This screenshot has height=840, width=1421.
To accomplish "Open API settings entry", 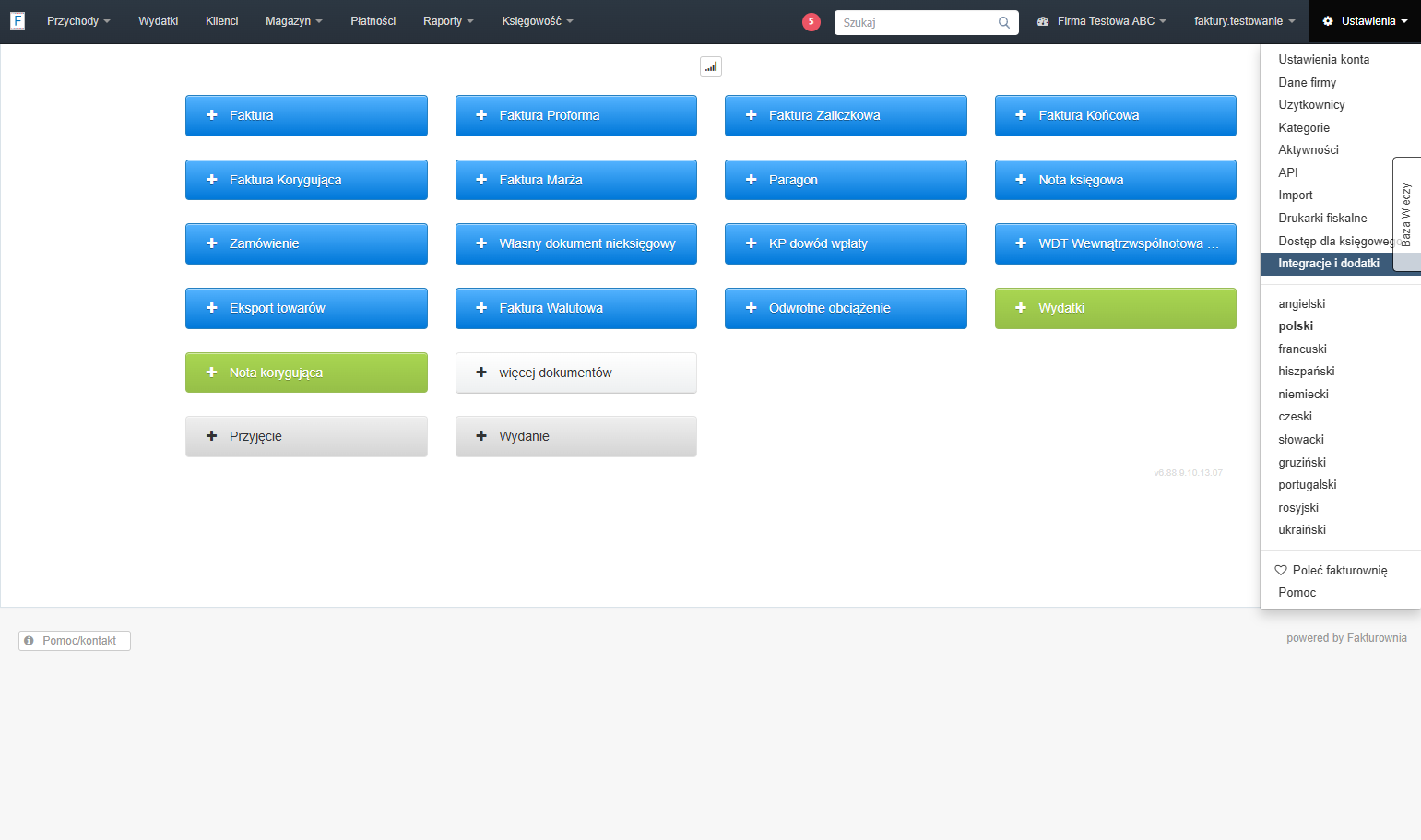I will [1288, 172].
